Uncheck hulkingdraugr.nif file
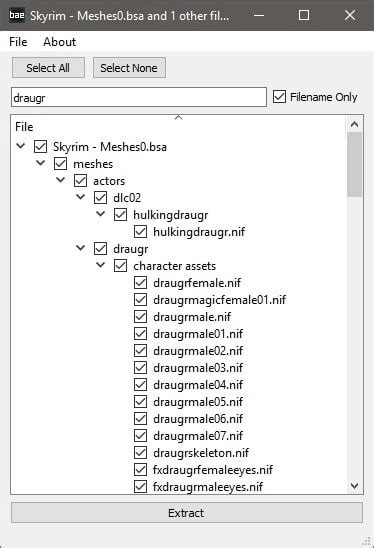This screenshot has height=548, width=374. 141,232
